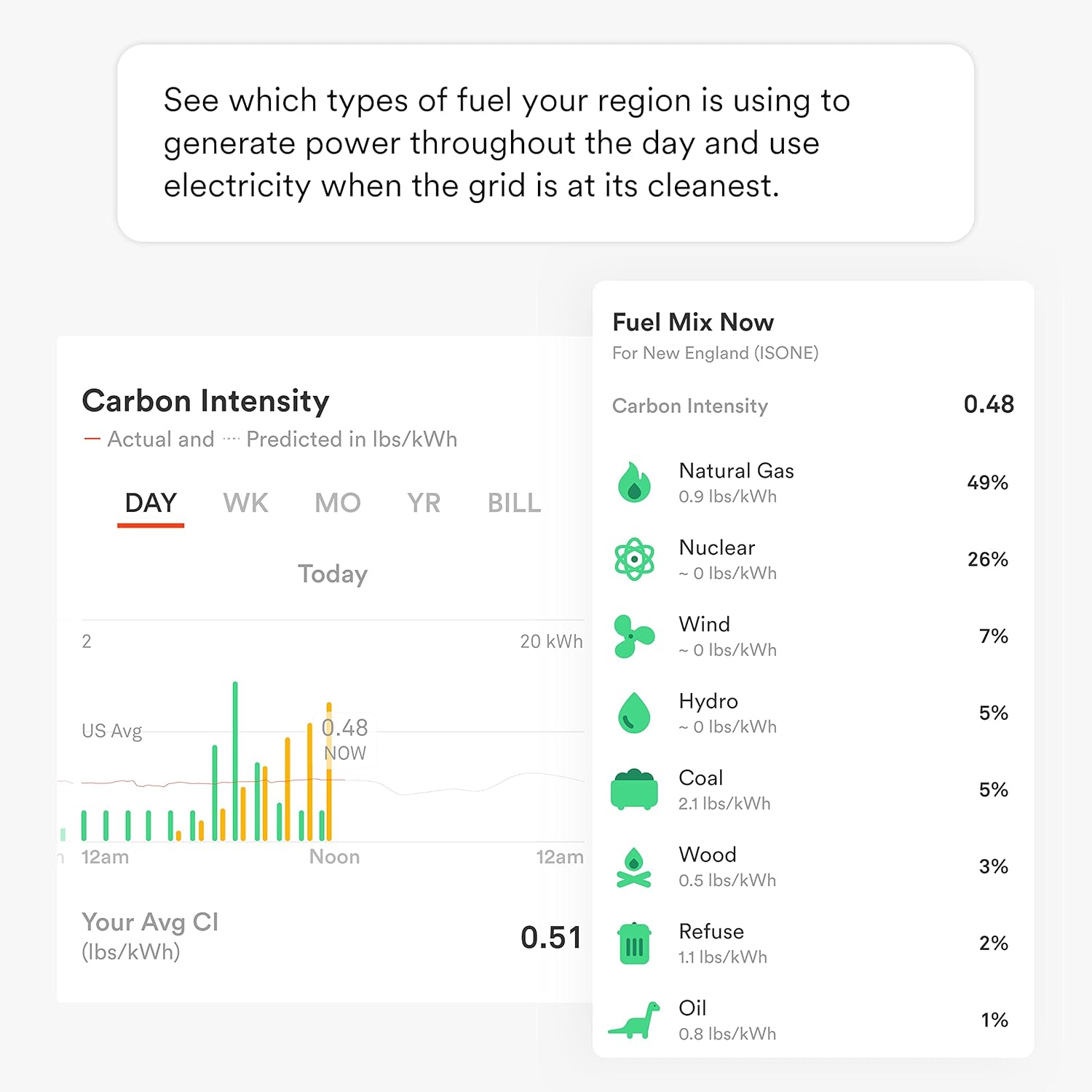Switch to the WK view tab
Image resolution: width=1092 pixels, height=1092 pixels.
click(x=245, y=502)
